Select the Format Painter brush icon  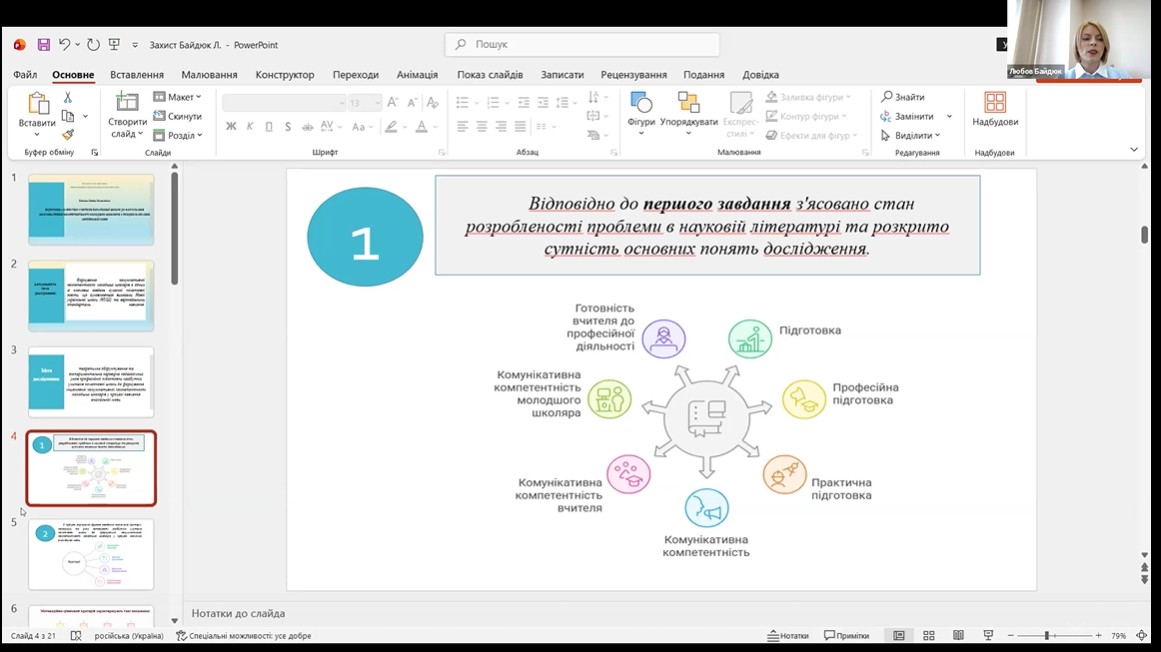(68, 134)
